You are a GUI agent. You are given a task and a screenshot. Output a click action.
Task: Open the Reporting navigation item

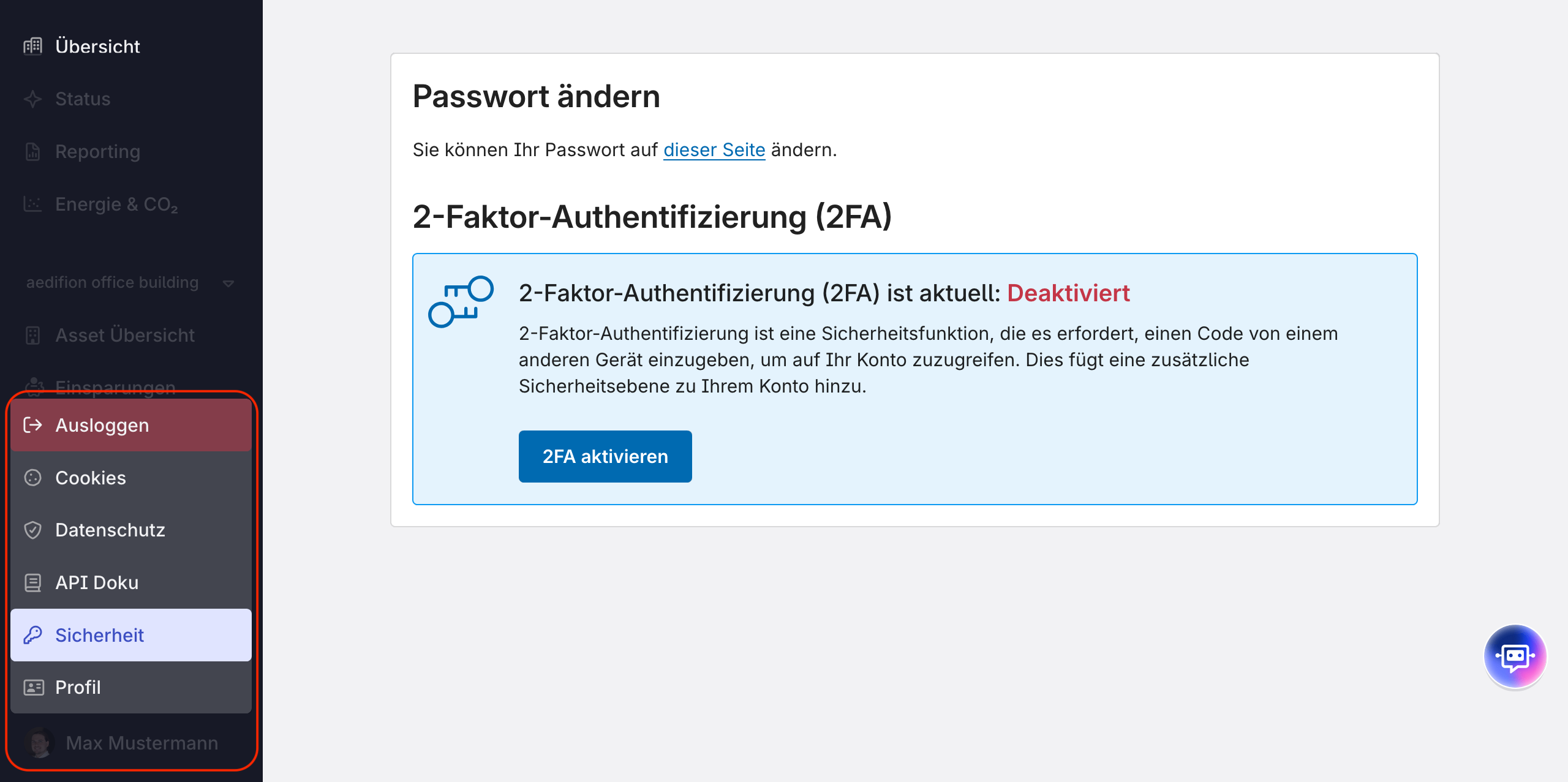(x=98, y=152)
